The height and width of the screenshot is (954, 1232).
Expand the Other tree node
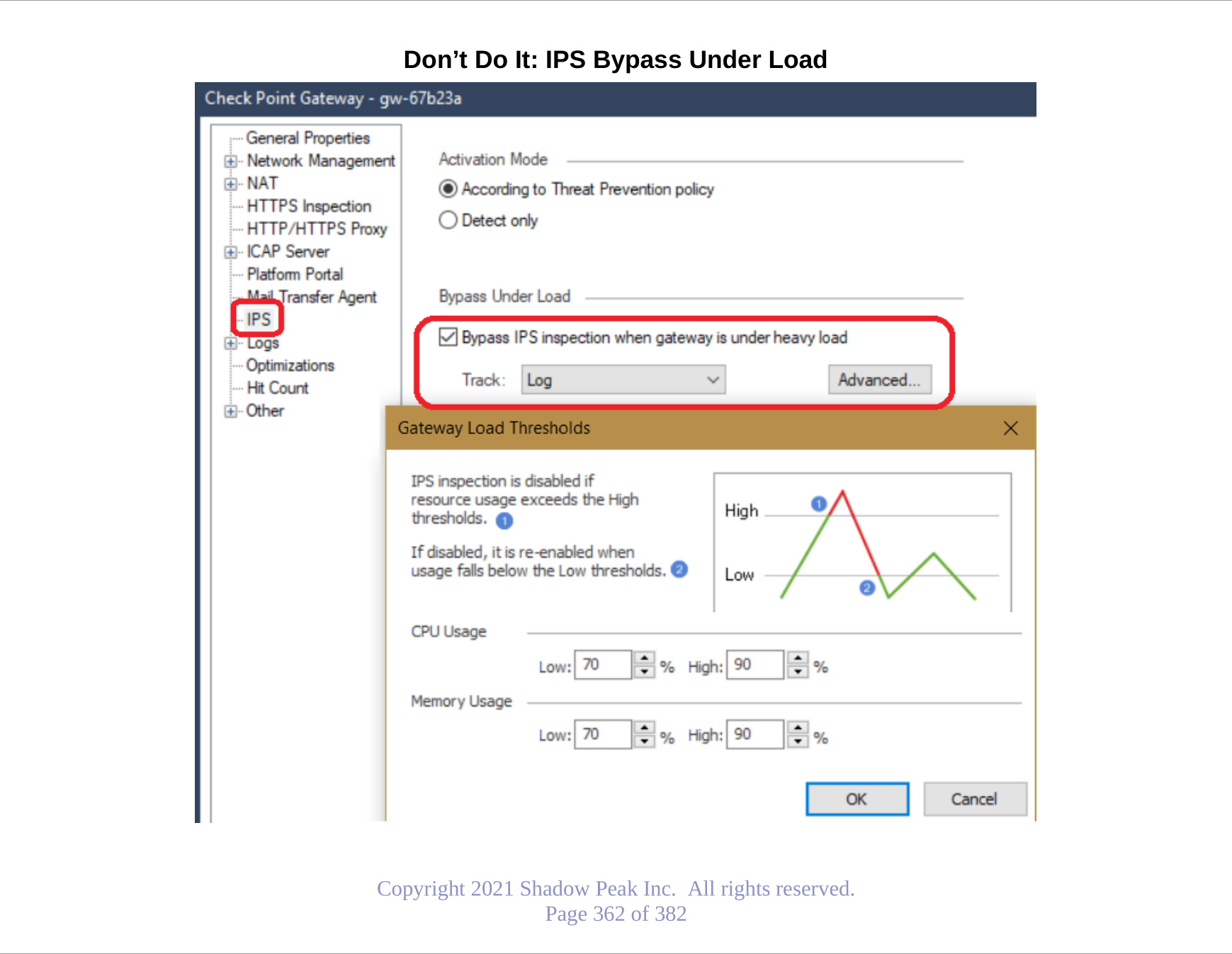[x=230, y=411]
